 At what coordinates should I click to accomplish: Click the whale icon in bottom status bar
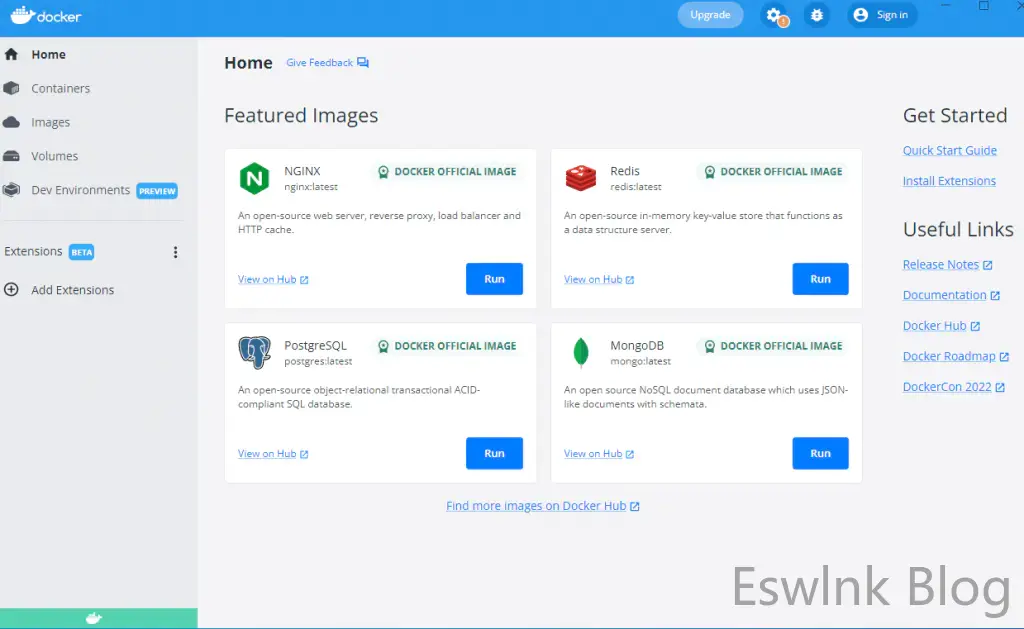[93, 619]
